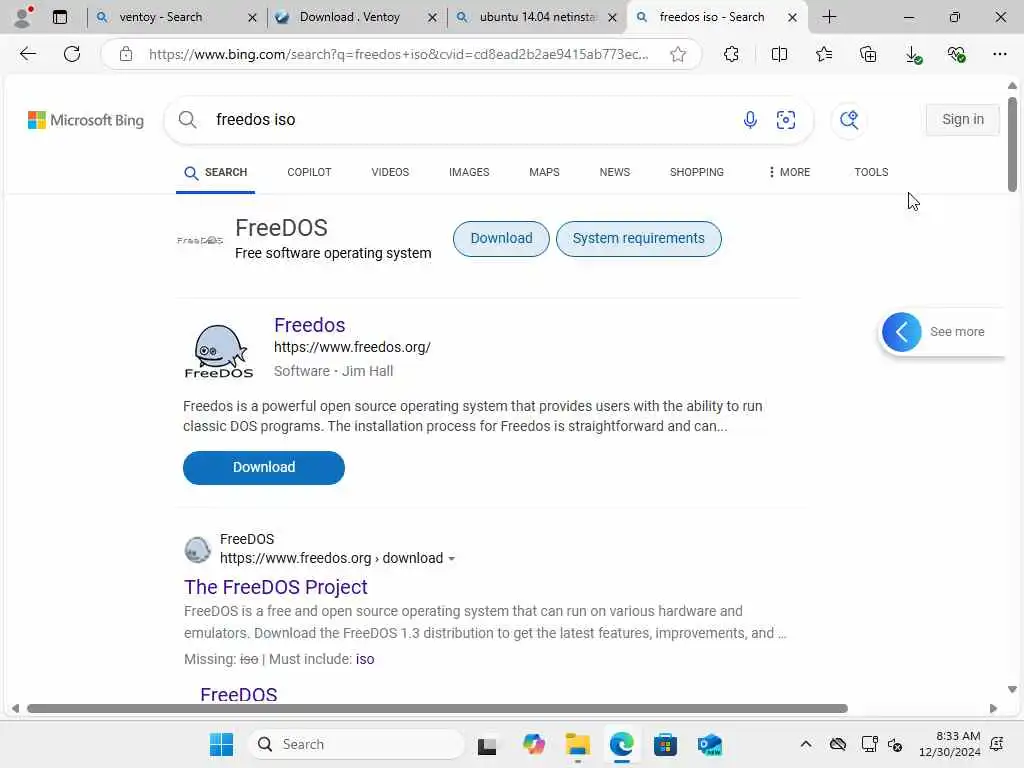The height and width of the screenshot is (768, 1024).
Task: Close the ventoy - Search tab
Action: click(x=252, y=18)
